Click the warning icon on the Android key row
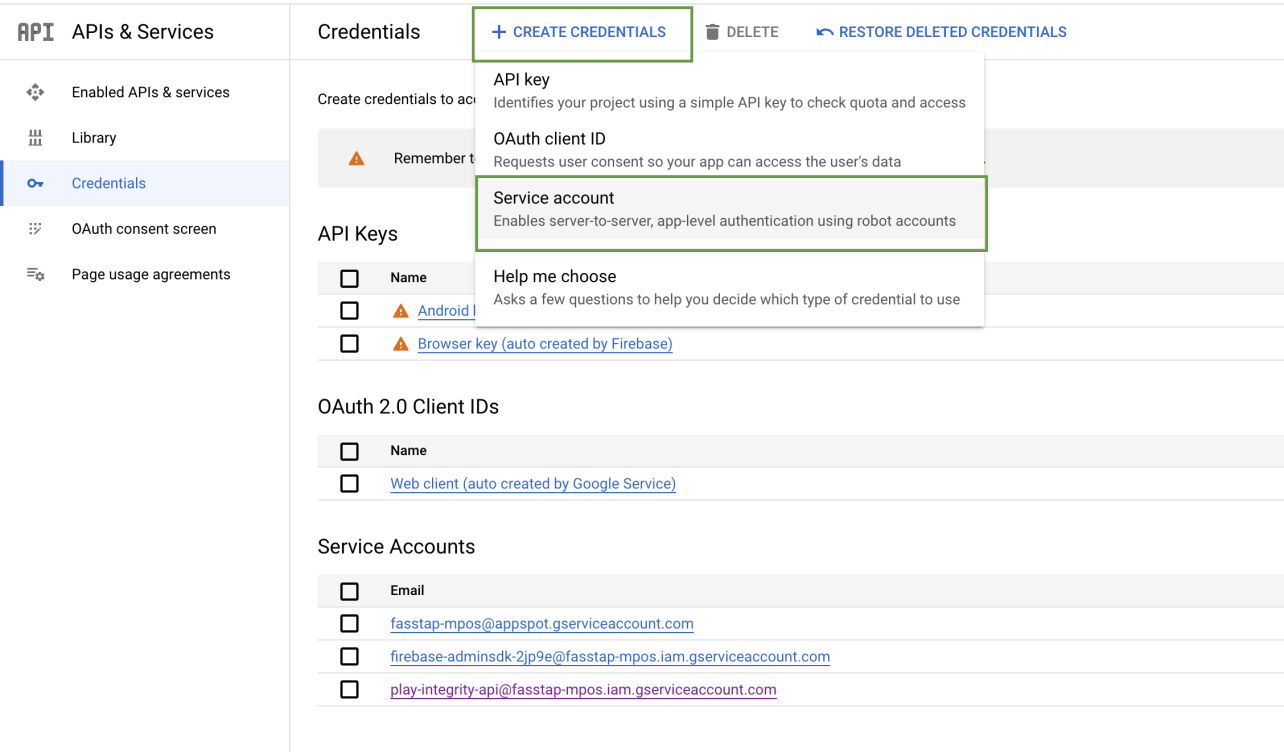Image resolution: width=1284 pixels, height=752 pixels. tap(401, 311)
